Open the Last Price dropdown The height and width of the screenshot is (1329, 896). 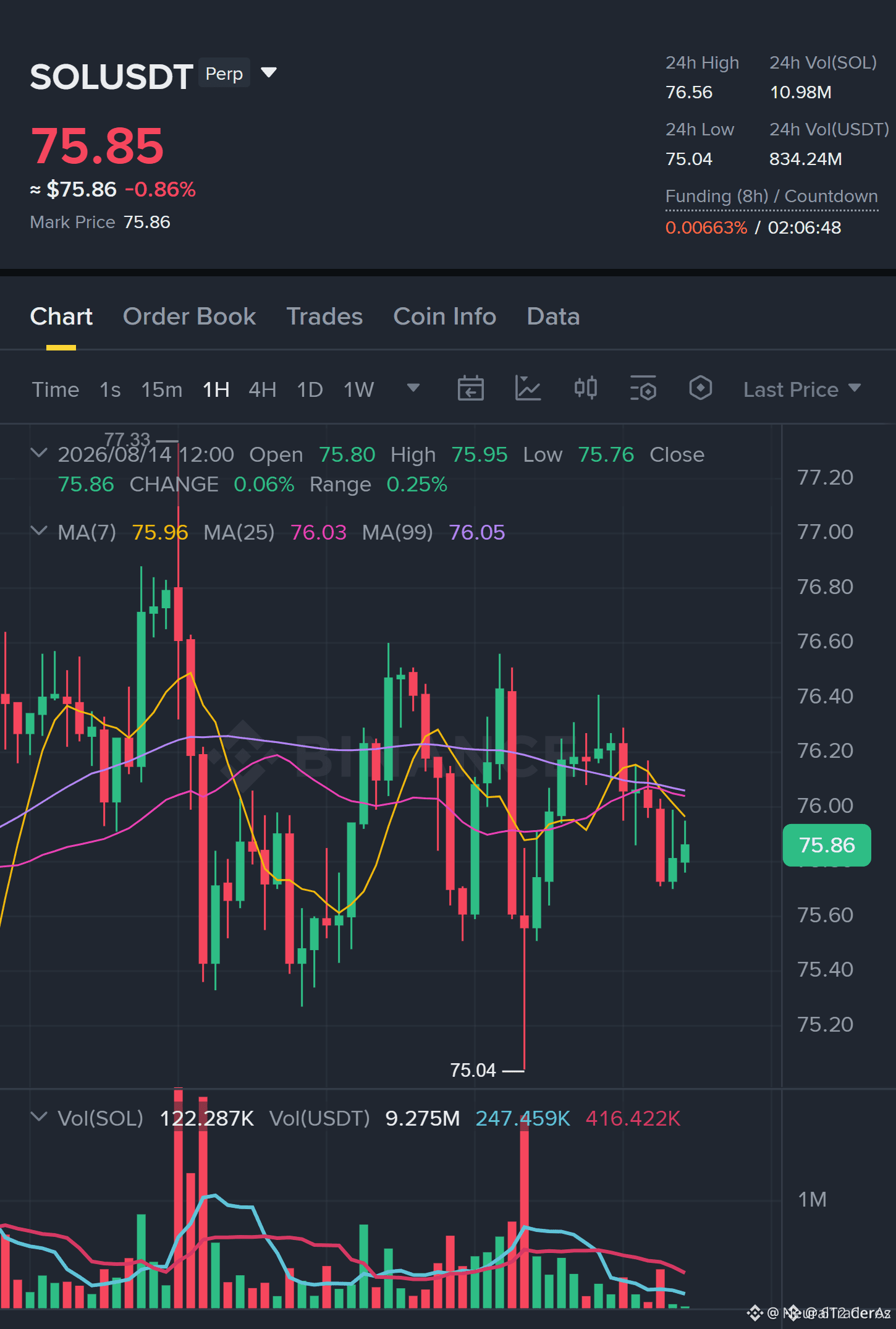click(801, 389)
